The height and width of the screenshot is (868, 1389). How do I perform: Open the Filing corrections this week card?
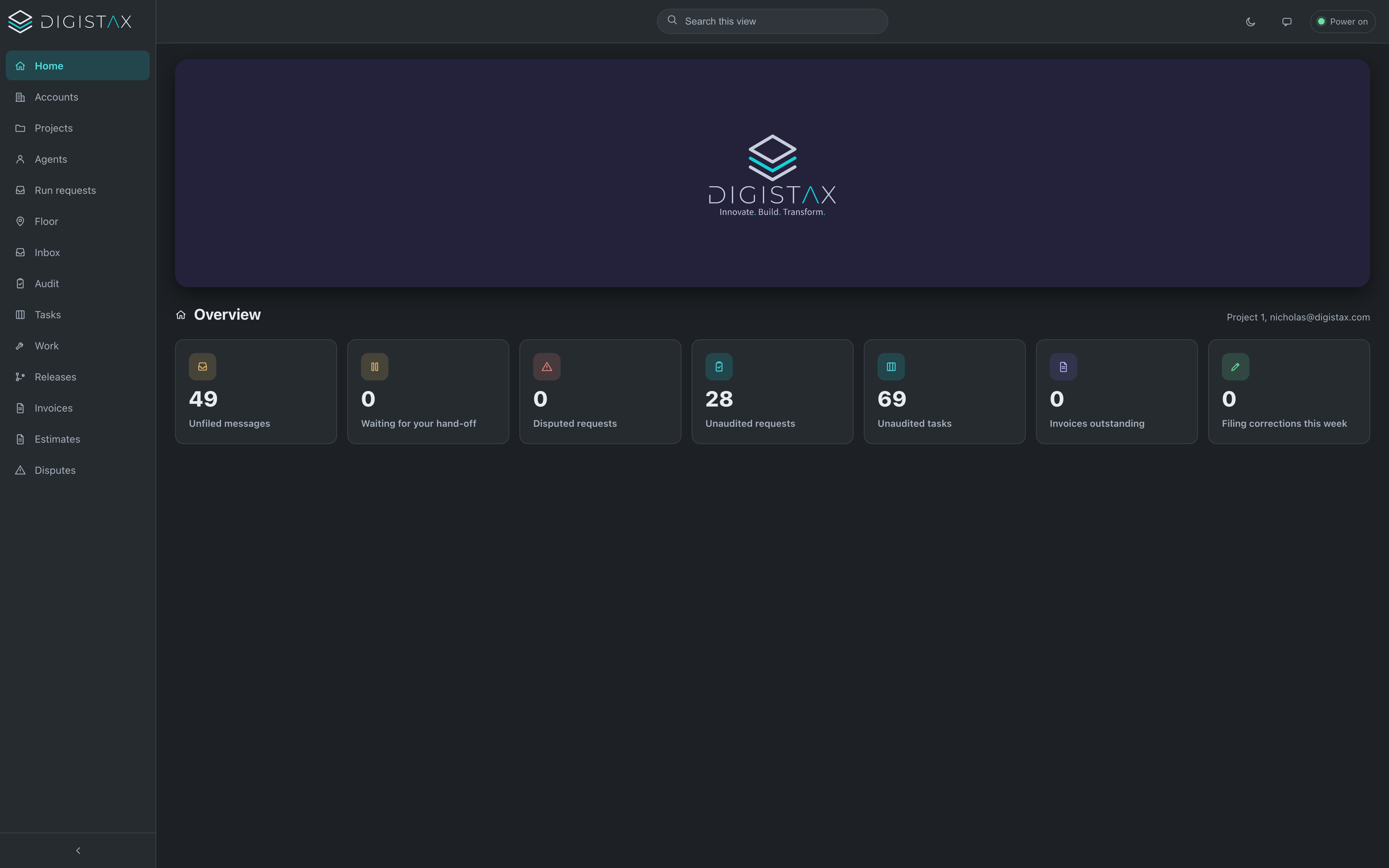click(x=1289, y=392)
